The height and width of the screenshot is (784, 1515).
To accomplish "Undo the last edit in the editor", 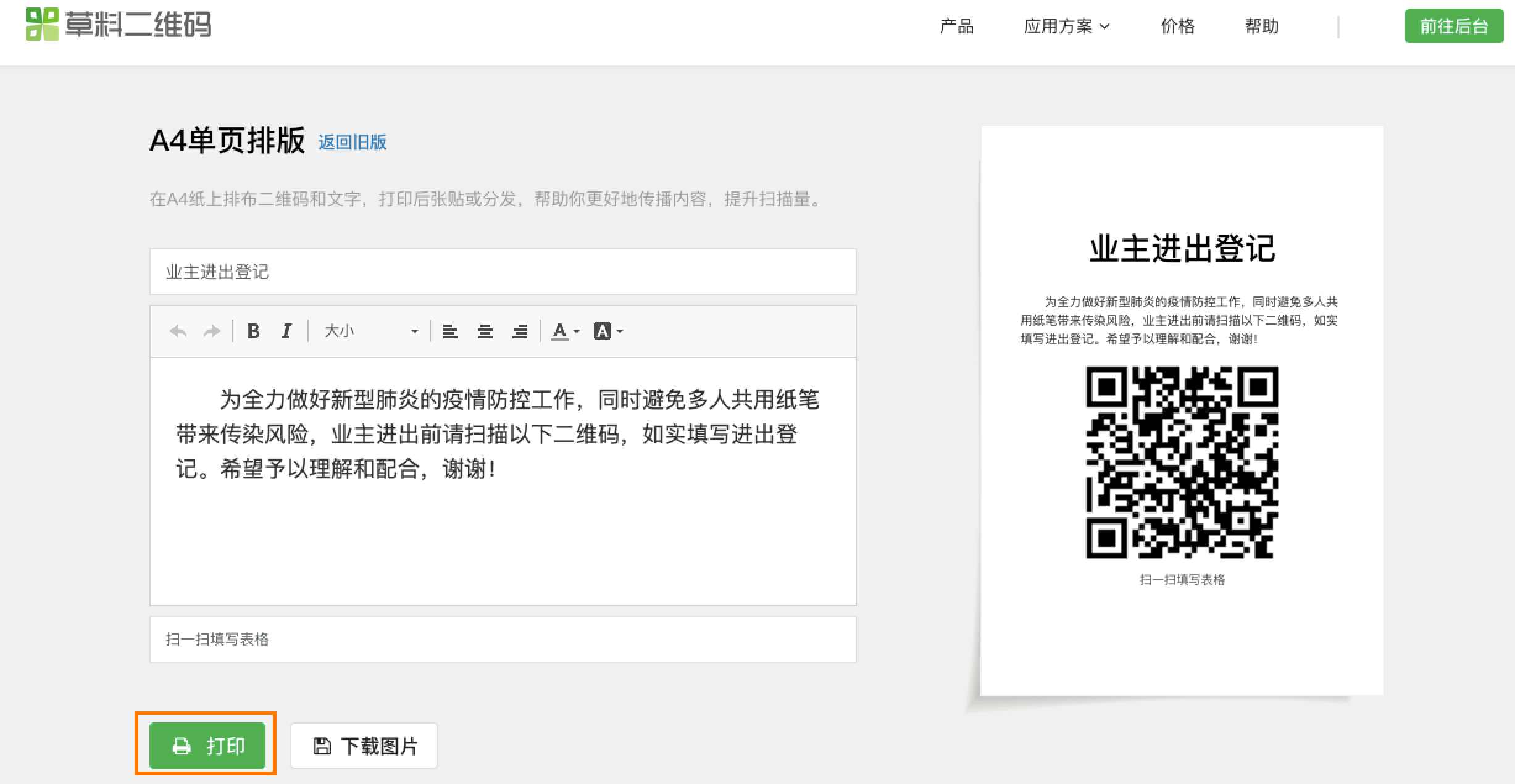I will (178, 332).
